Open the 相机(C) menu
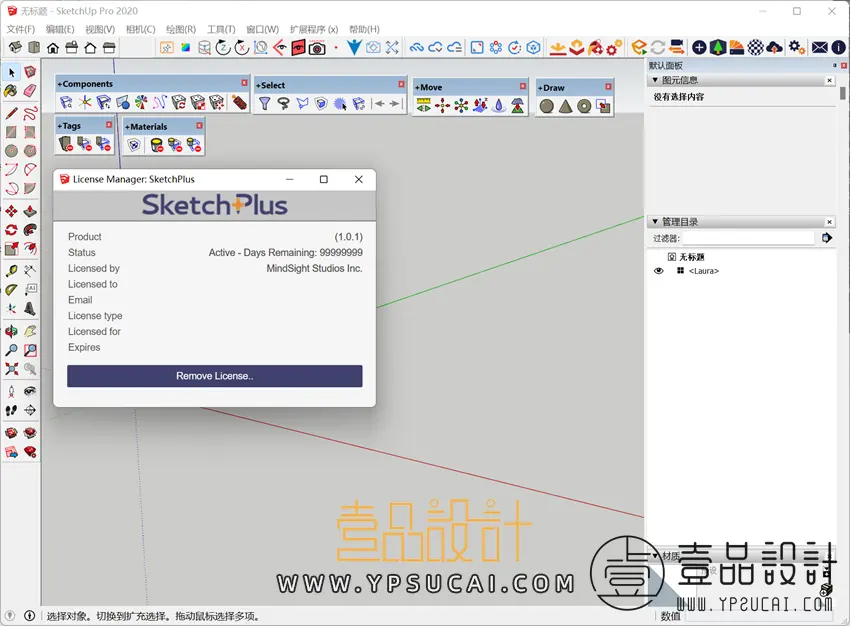The width and height of the screenshot is (850, 626). [x=140, y=29]
